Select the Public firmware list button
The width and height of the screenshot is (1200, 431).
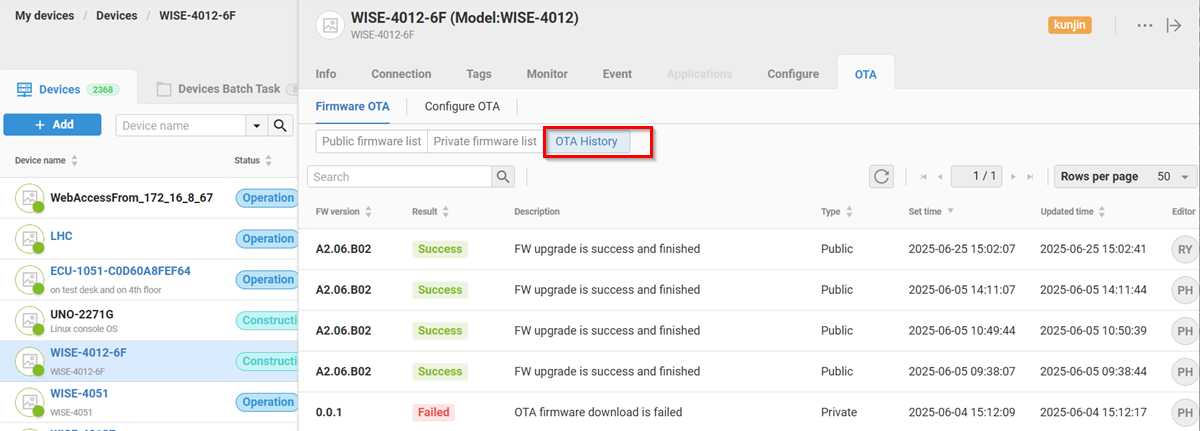click(x=371, y=142)
